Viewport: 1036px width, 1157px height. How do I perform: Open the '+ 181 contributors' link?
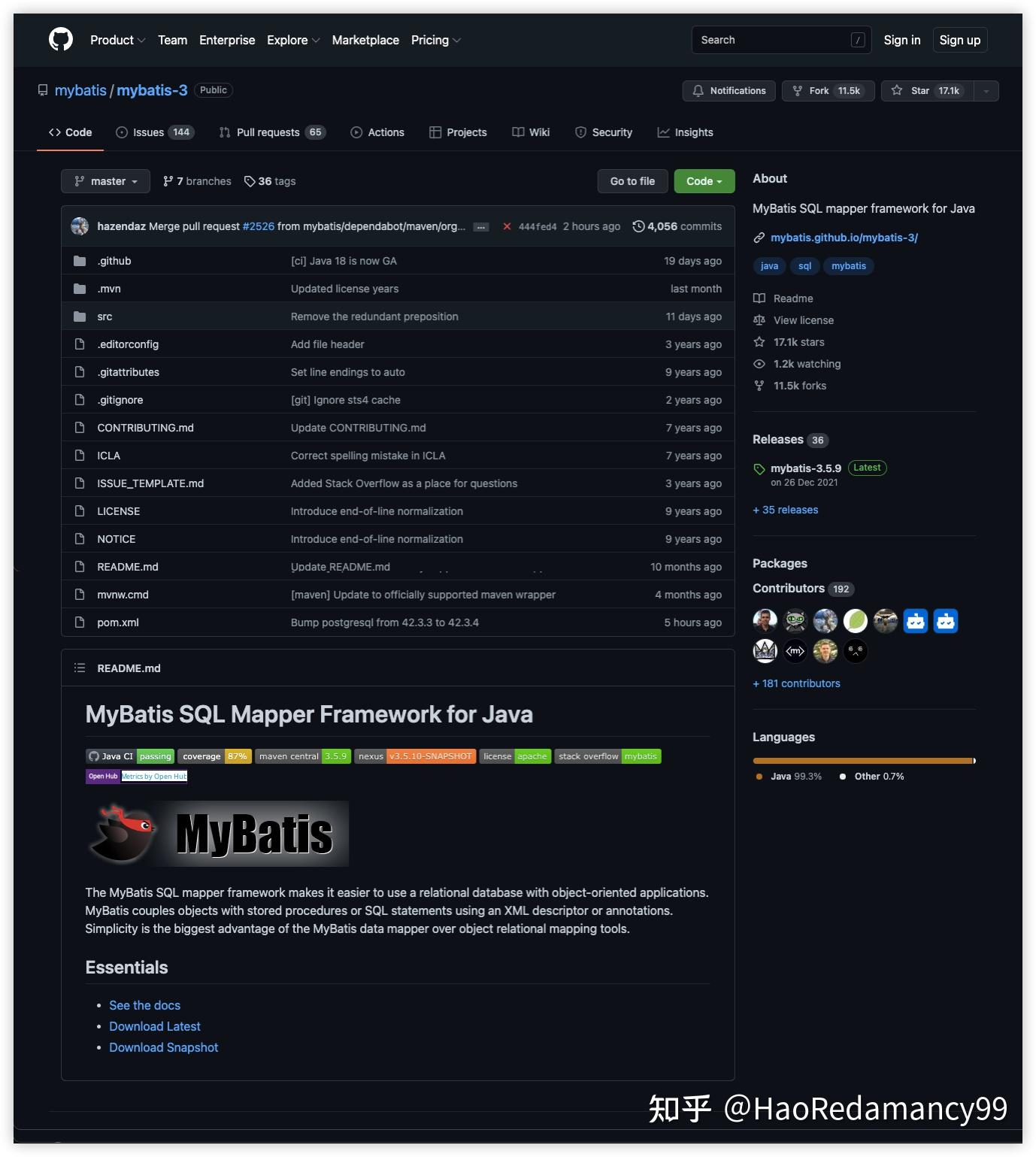pyautogui.click(x=796, y=683)
